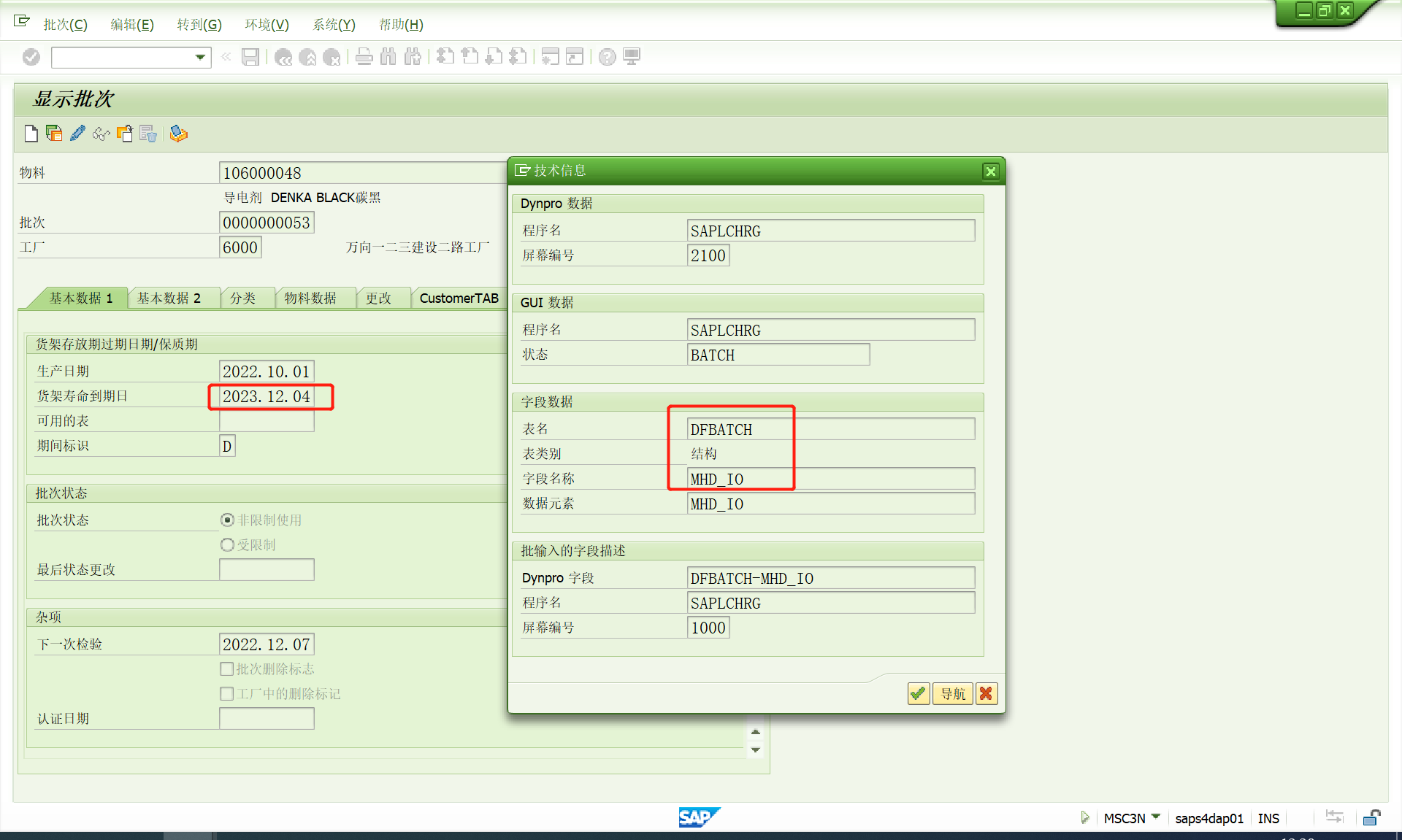Click scroll down arrow in the batch panel
The height and width of the screenshot is (840, 1402).
click(756, 750)
